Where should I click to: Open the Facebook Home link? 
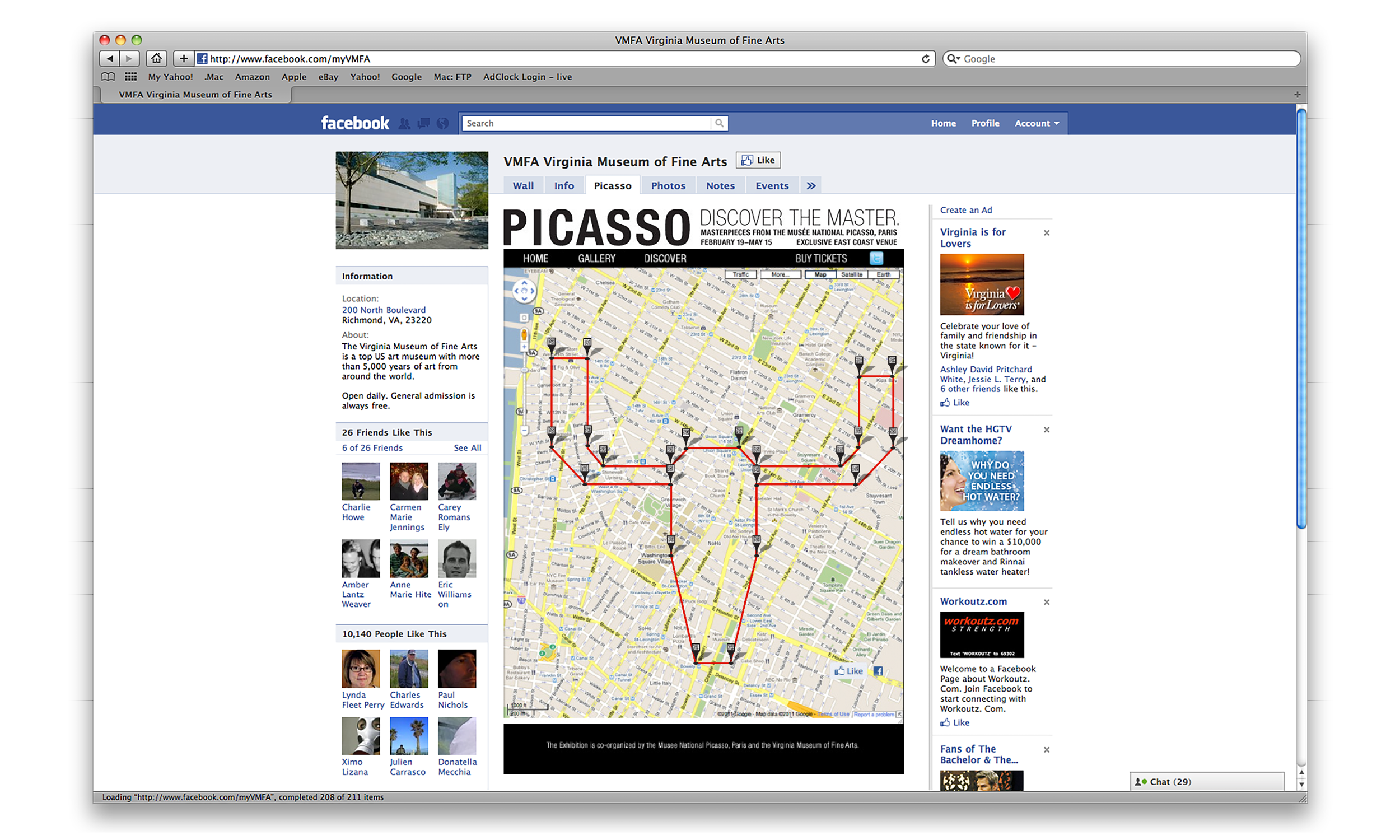point(944,123)
